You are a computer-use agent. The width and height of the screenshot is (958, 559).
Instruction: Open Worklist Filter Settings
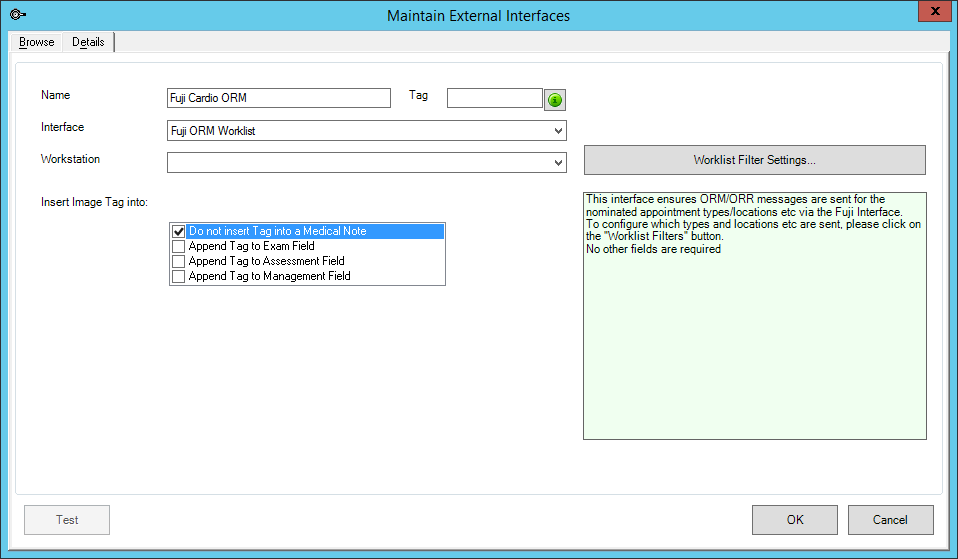pyautogui.click(x=755, y=160)
